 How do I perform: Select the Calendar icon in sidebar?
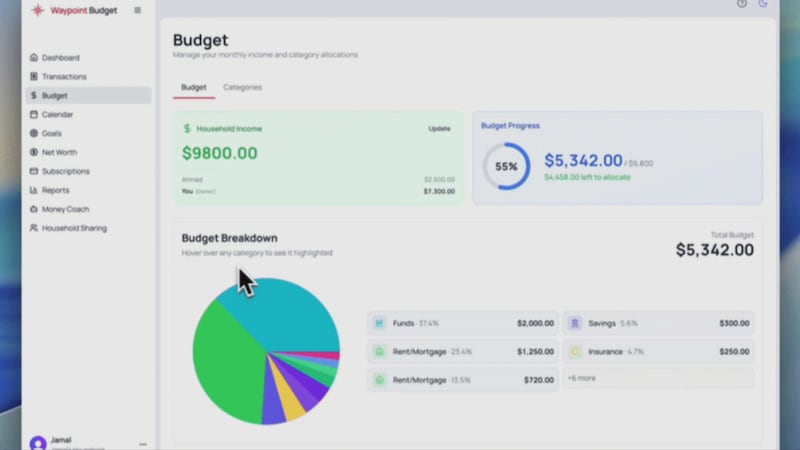33,115
